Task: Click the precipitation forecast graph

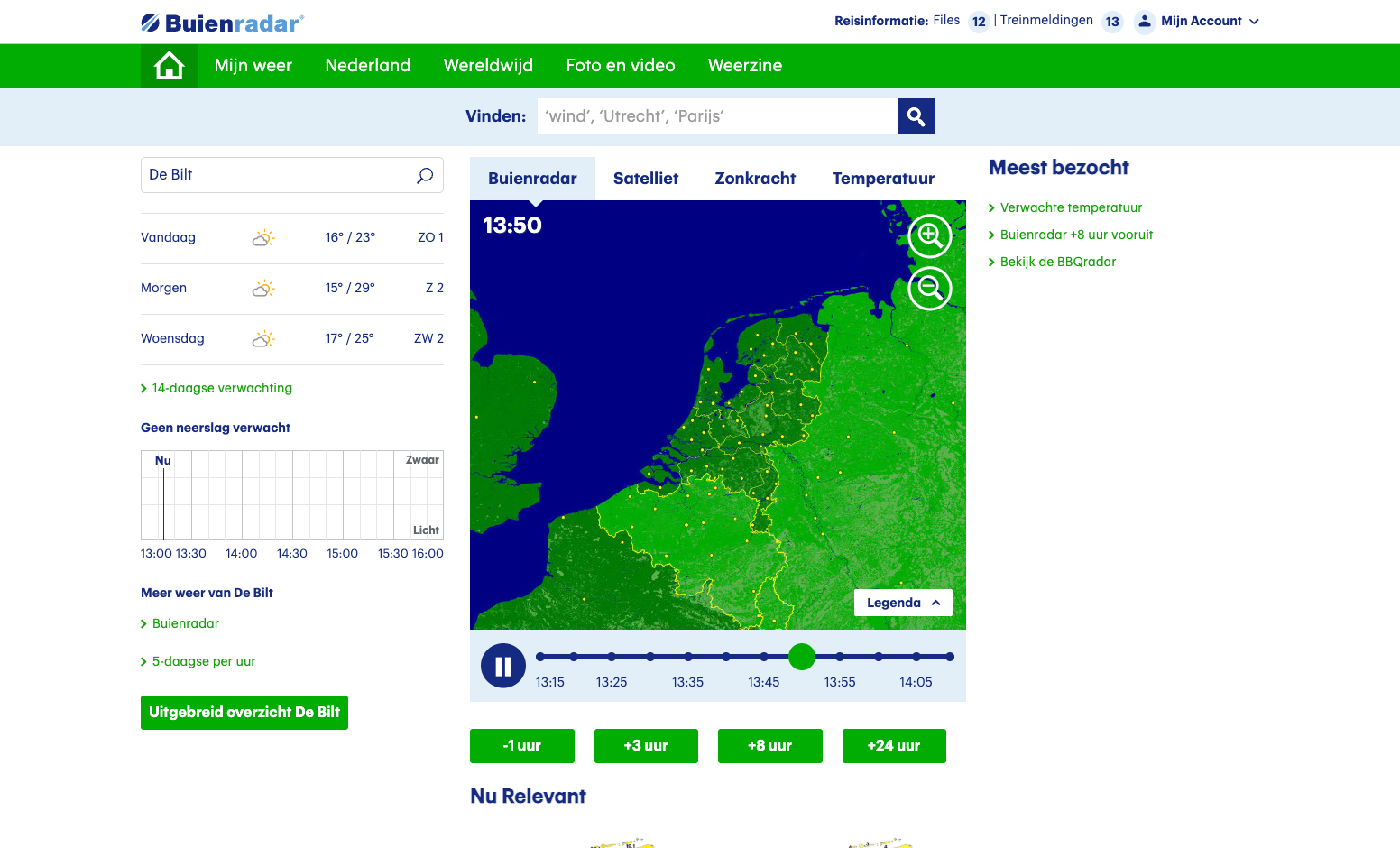Action: (292, 495)
